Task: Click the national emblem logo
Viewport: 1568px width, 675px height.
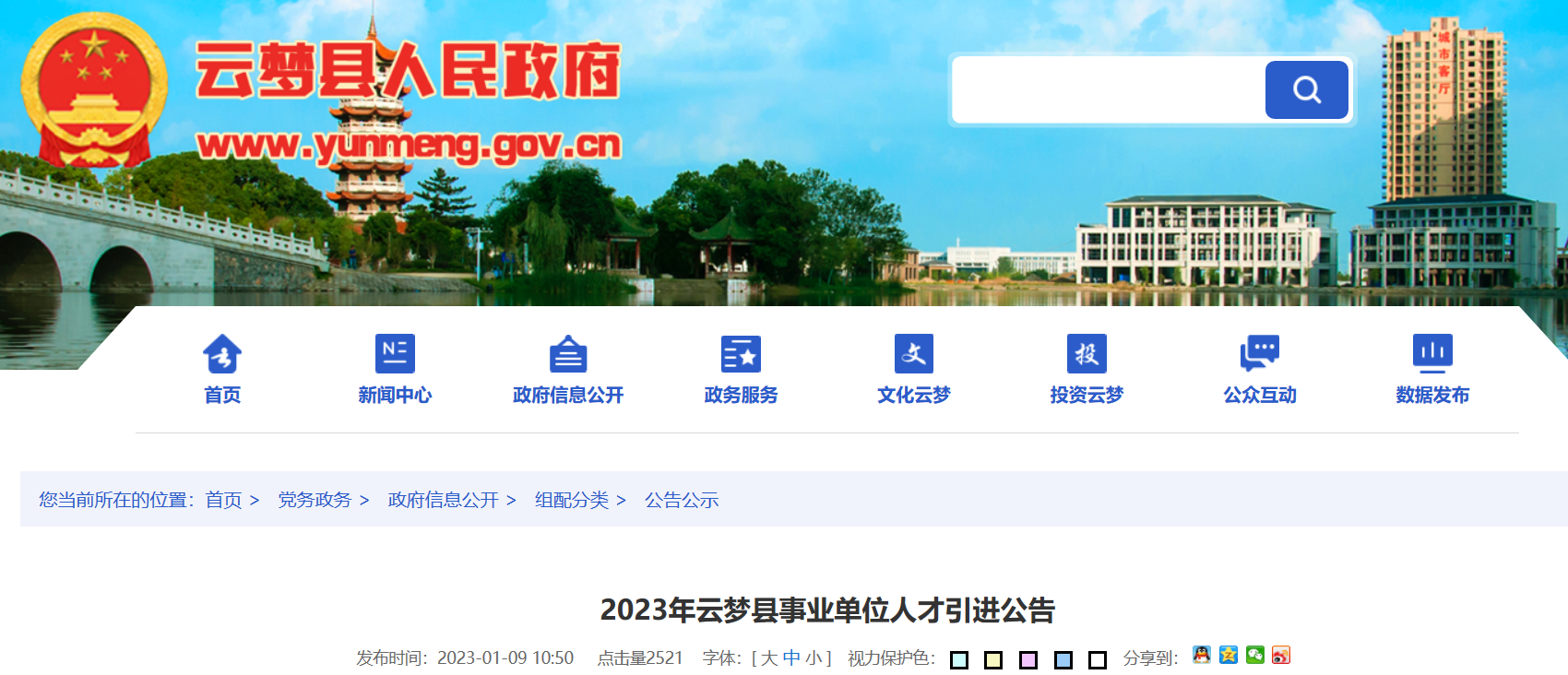Action: pyautogui.click(x=94, y=90)
